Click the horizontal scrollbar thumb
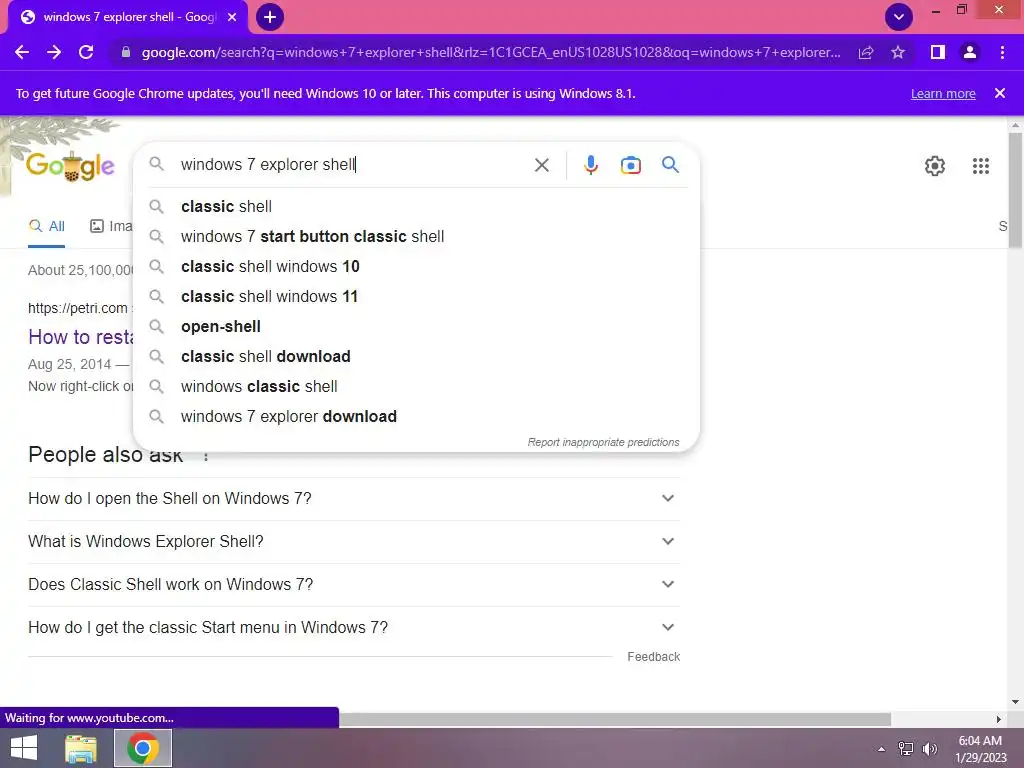Image resolution: width=1024 pixels, height=768 pixels. point(615,719)
